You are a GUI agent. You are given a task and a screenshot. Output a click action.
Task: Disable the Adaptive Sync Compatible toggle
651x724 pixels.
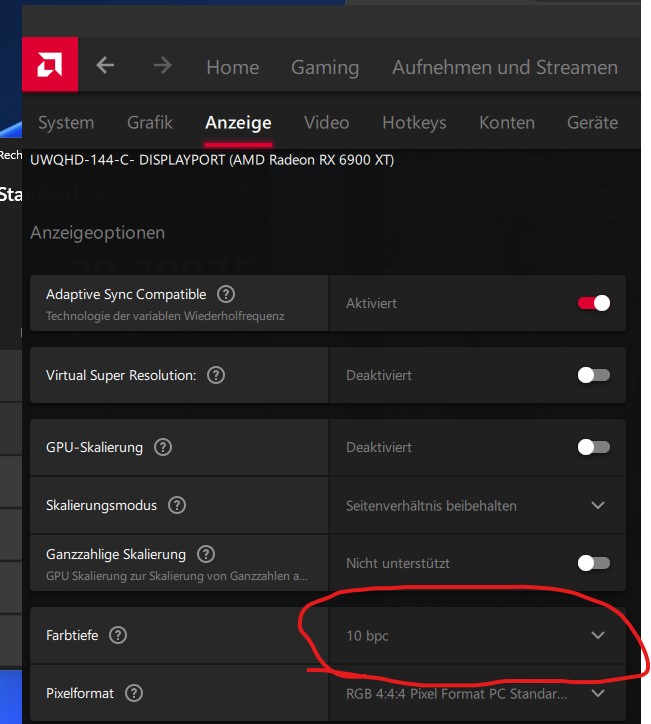point(594,303)
